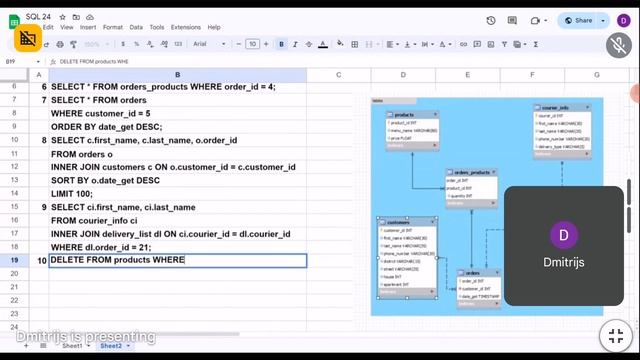Image resolution: width=640 pixels, height=360 pixels.
Task: Insert a comment
Action: click(x=477, y=44)
